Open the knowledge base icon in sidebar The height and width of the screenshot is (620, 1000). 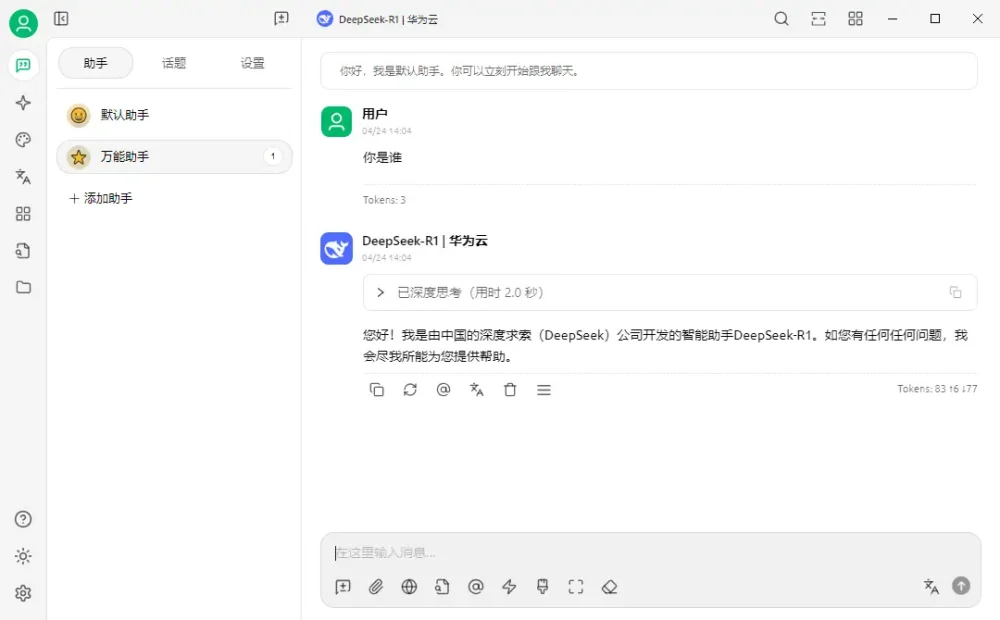pyautogui.click(x=24, y=251)
